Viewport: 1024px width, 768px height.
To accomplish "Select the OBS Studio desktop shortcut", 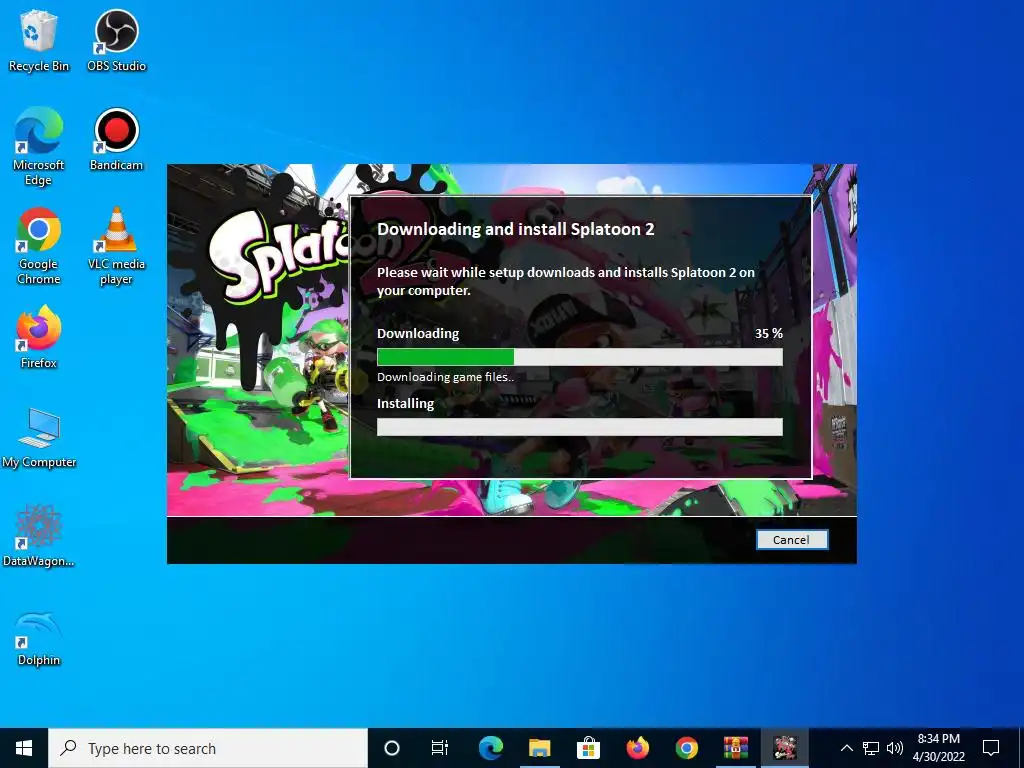I will coord(116,40).
